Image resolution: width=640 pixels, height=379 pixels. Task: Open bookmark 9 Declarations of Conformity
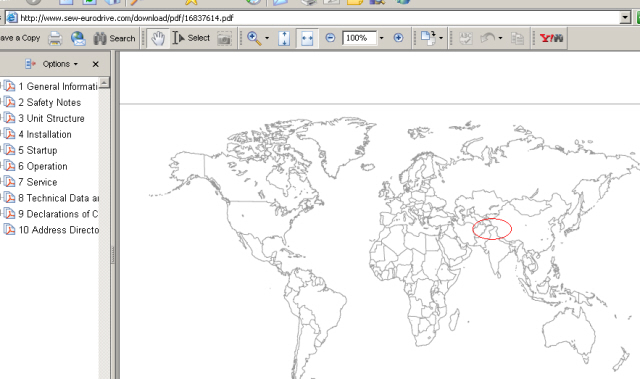(x=58, y=214)
